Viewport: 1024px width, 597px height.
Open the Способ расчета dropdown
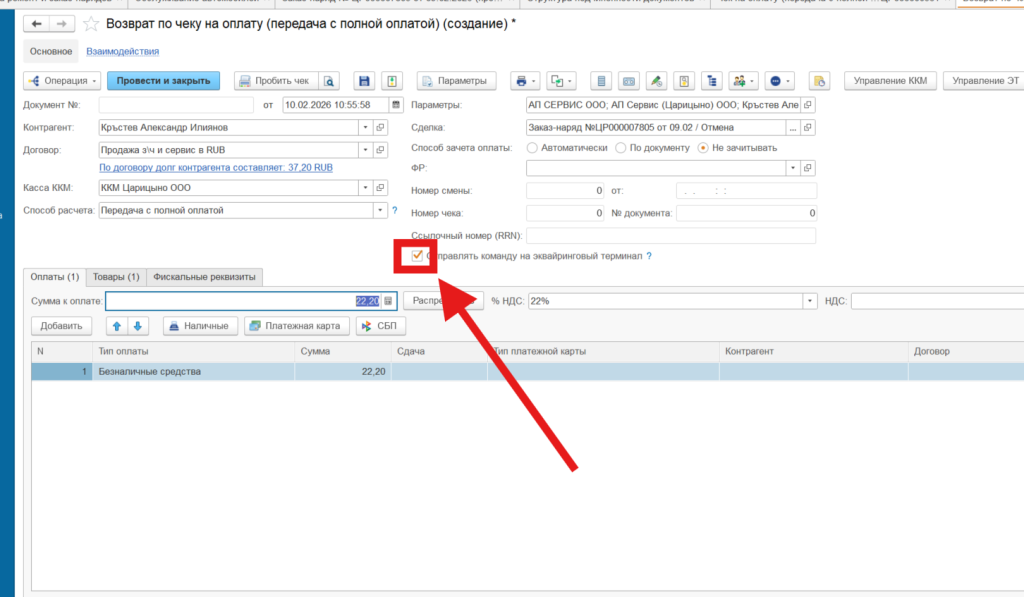380,210
